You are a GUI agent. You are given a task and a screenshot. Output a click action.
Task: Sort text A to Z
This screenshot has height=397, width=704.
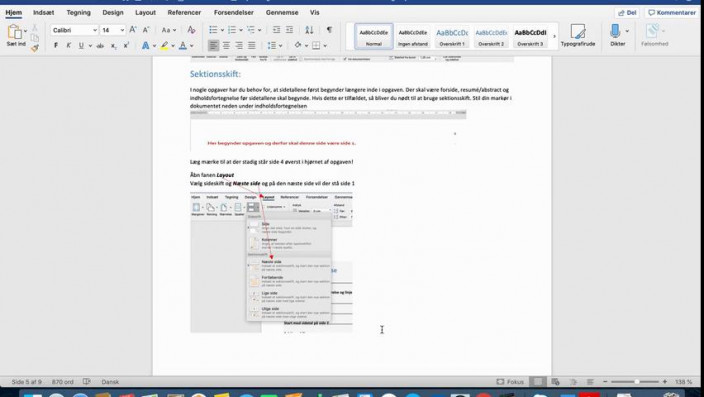309,30
